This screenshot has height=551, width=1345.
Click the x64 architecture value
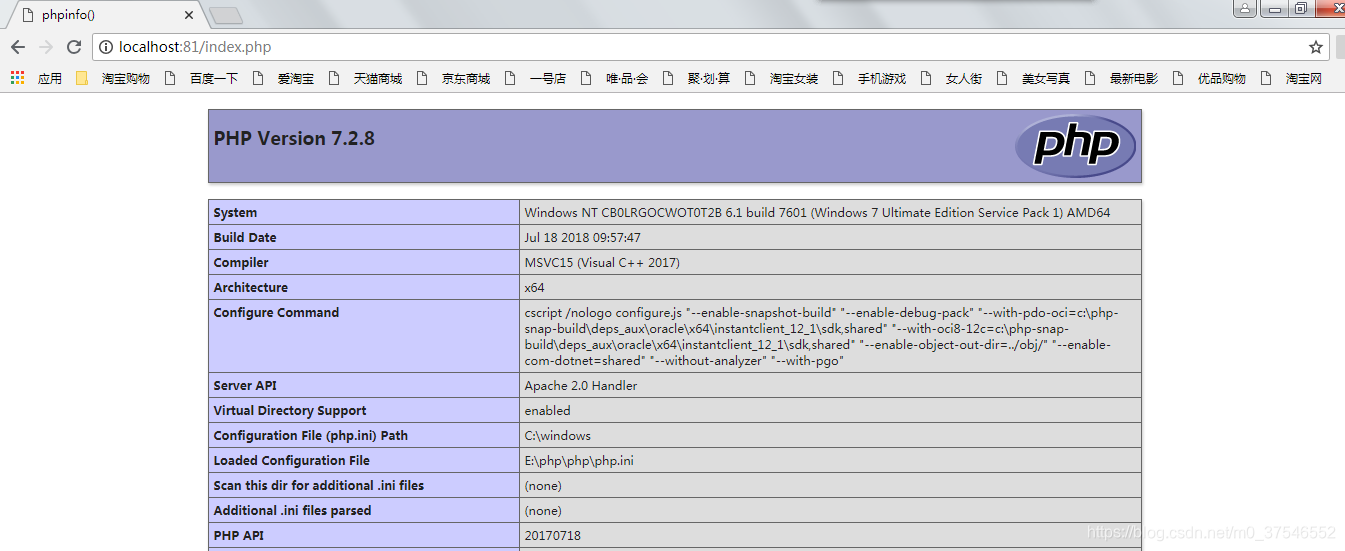(x=534, y=287)
